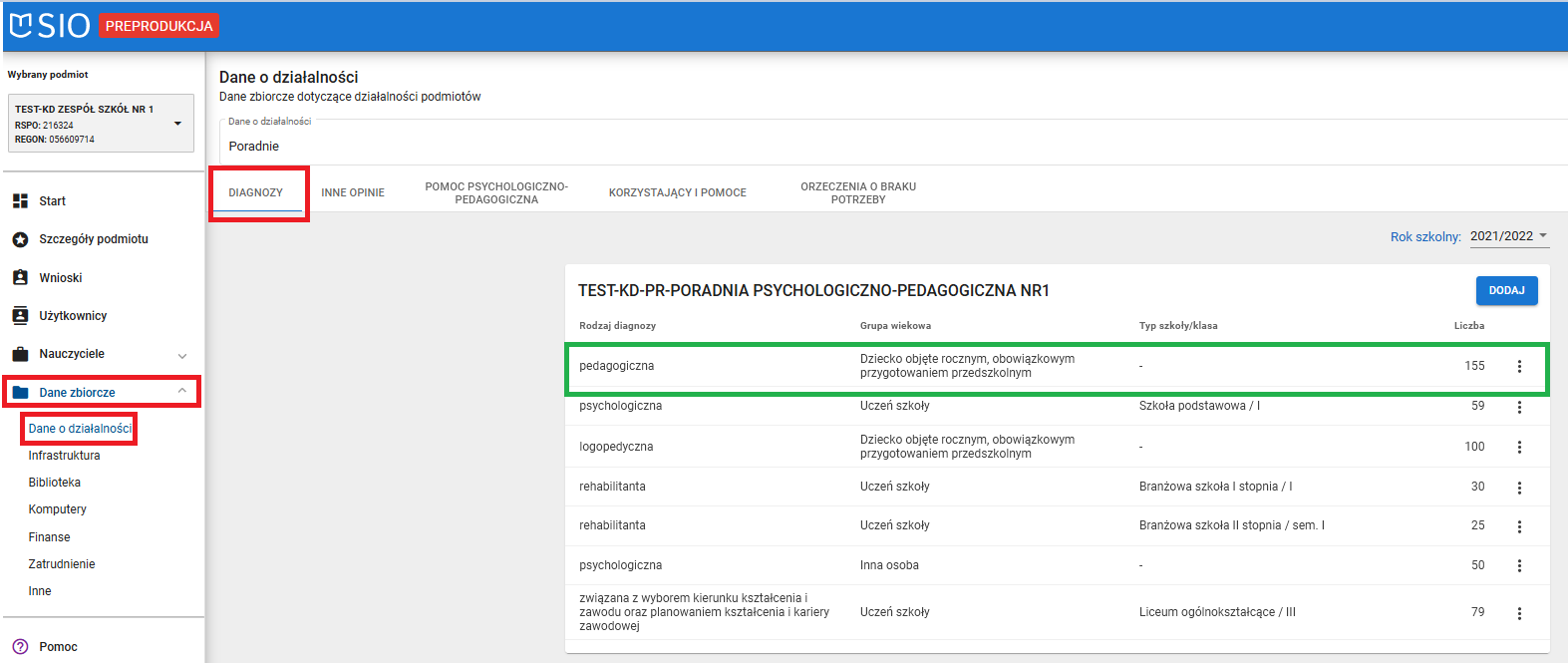Screen dimensions: 1568x663
Task: Open row menu for rehabilitanta 30
Action: (x=1519, y=488)
